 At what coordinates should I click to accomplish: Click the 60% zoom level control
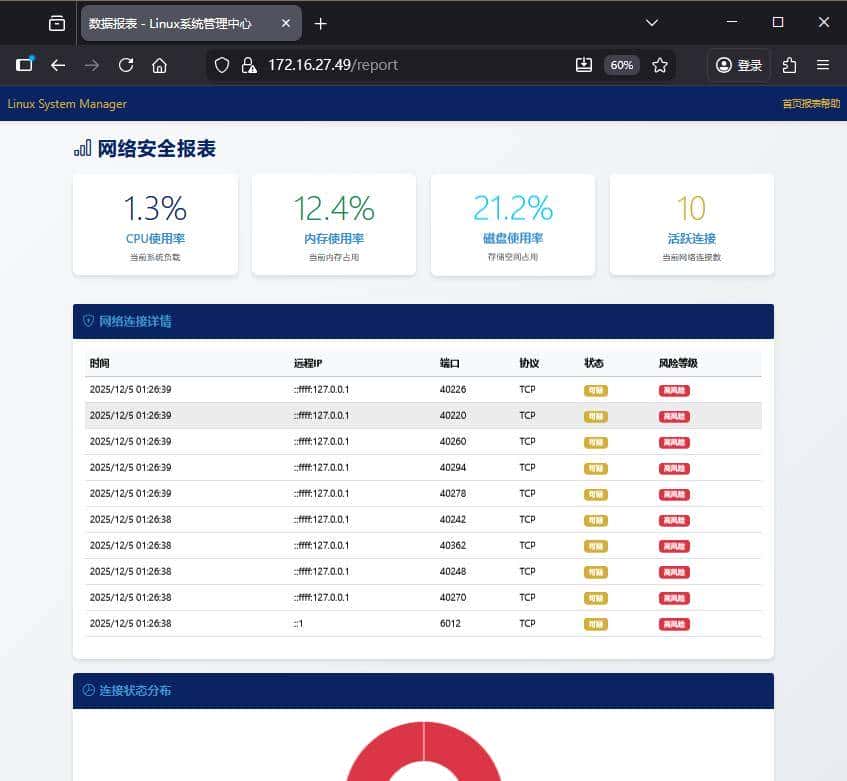pyautogui.click(x=621, y=64)
